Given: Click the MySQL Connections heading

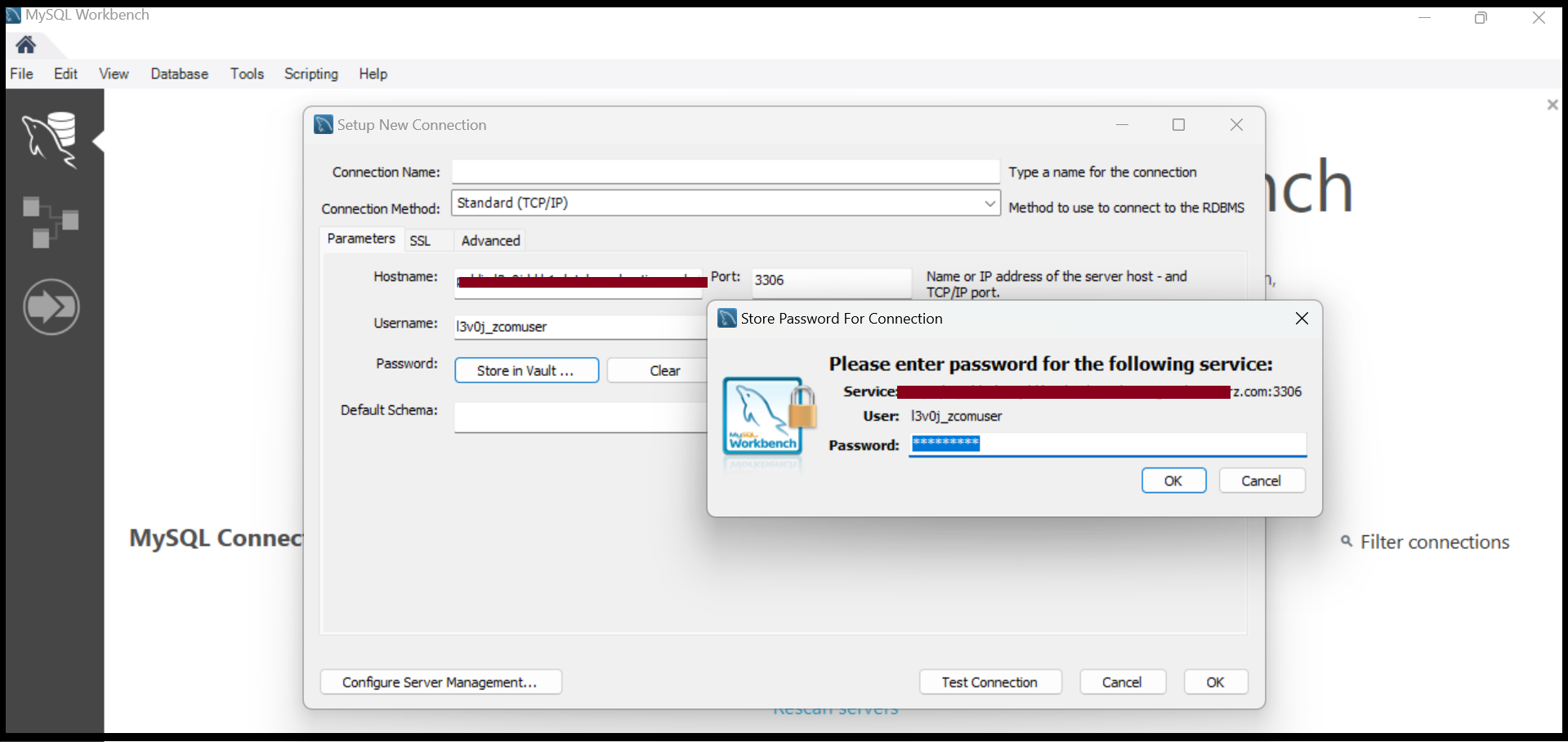Looking at the screenshot, I should [x=216, y=538].
